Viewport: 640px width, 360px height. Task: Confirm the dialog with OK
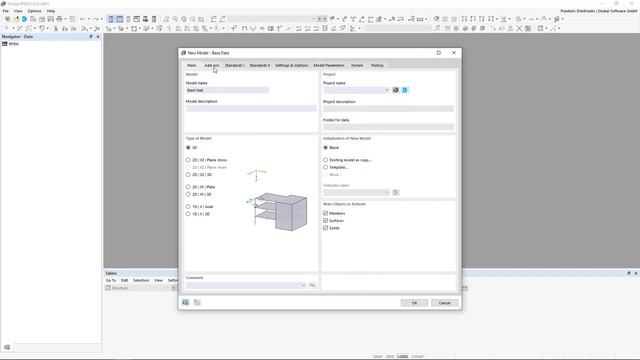[x=414, y=303]
